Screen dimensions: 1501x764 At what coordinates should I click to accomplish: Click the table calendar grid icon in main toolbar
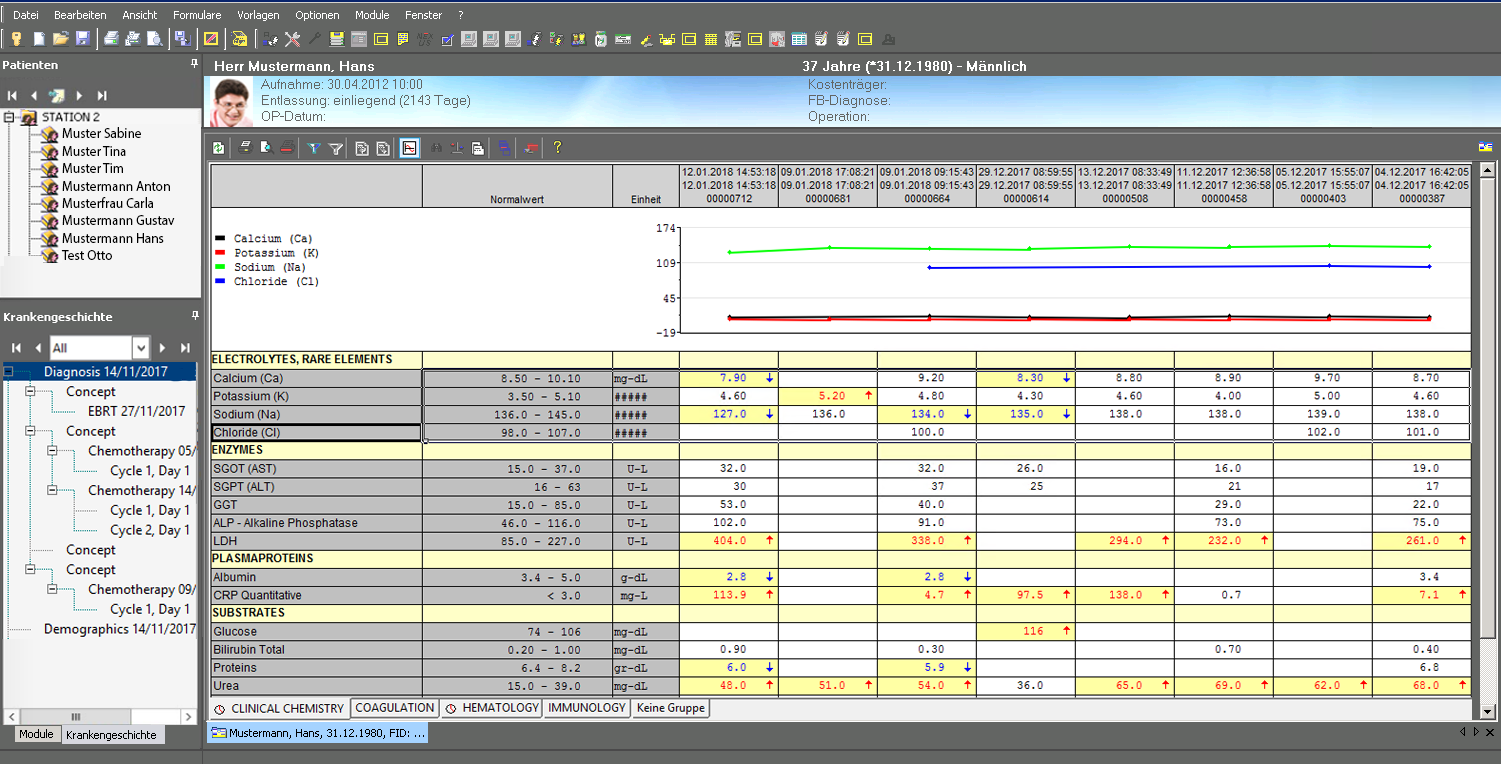coord(799,39)
